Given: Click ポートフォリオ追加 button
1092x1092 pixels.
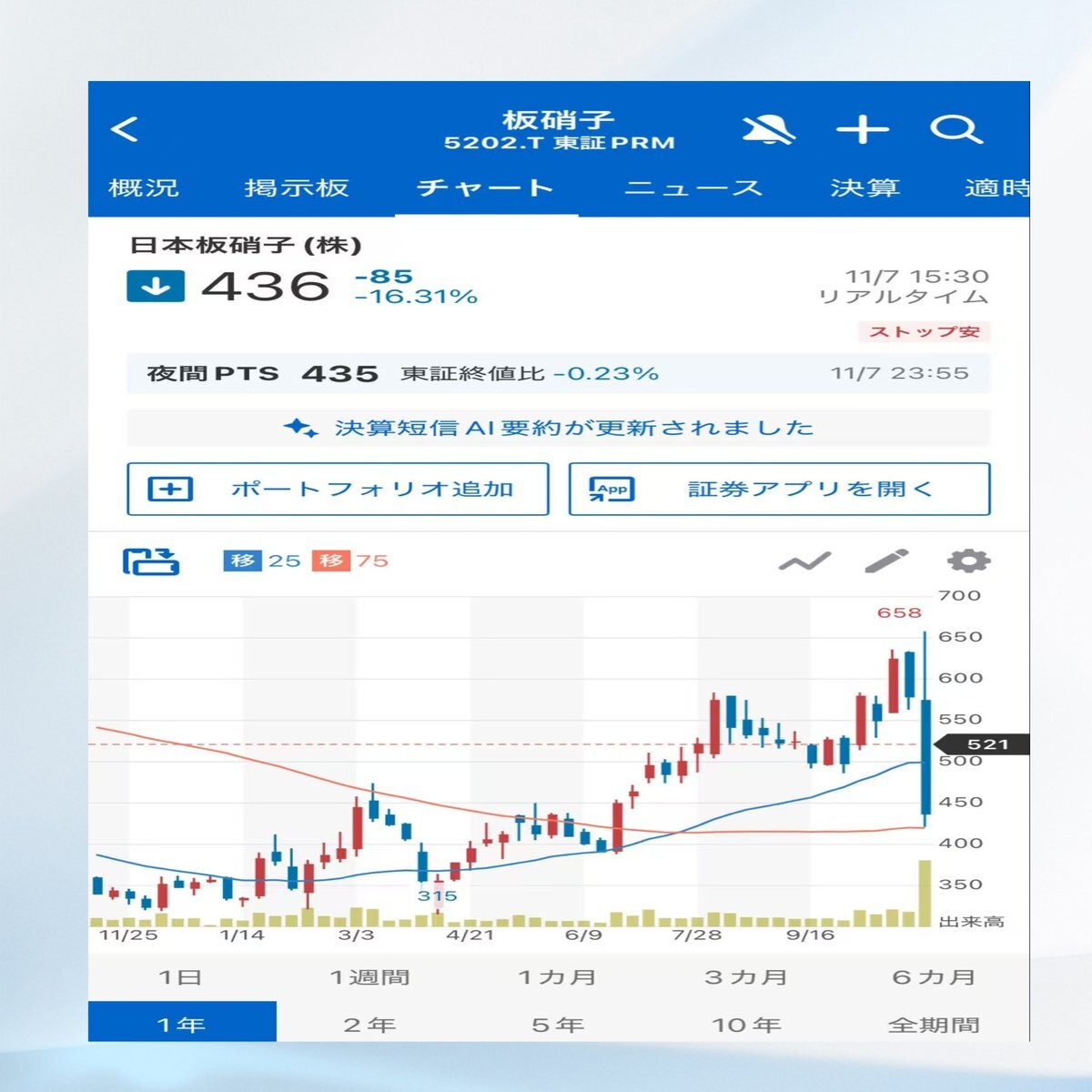Looking at the screenshot, I should (x=338, y=489).
